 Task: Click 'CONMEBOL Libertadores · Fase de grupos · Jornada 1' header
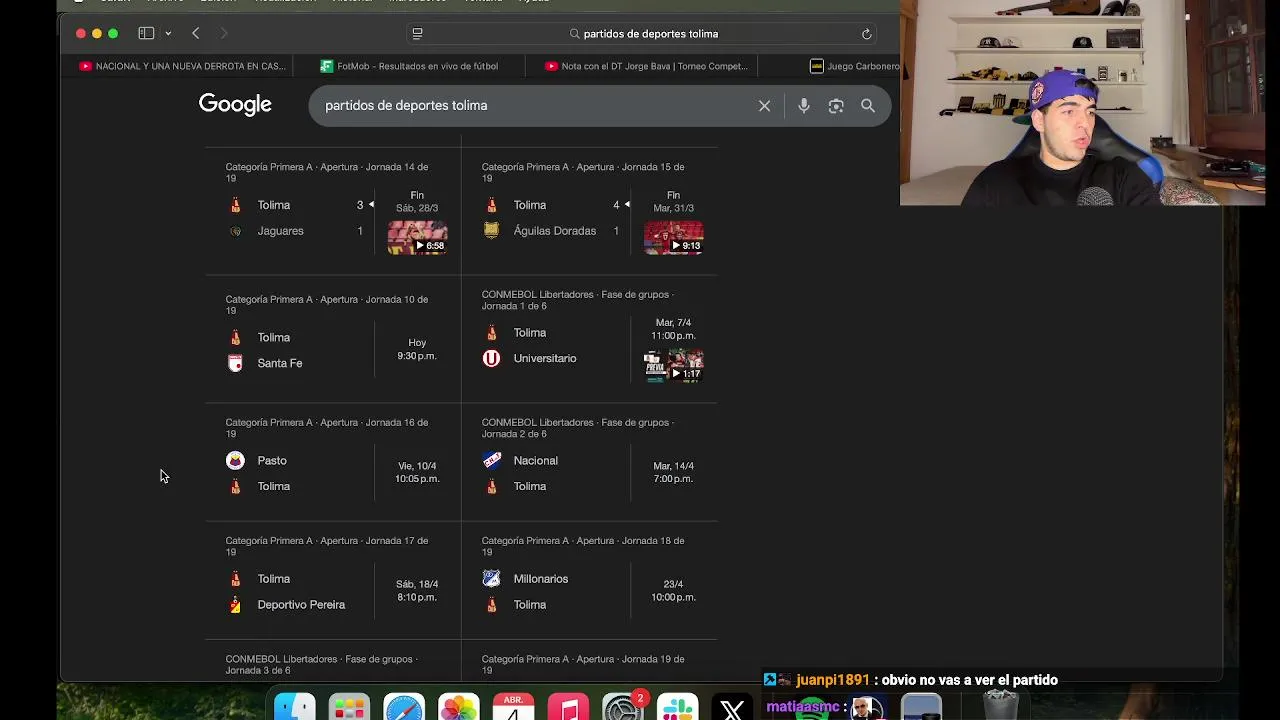[577, 300]
